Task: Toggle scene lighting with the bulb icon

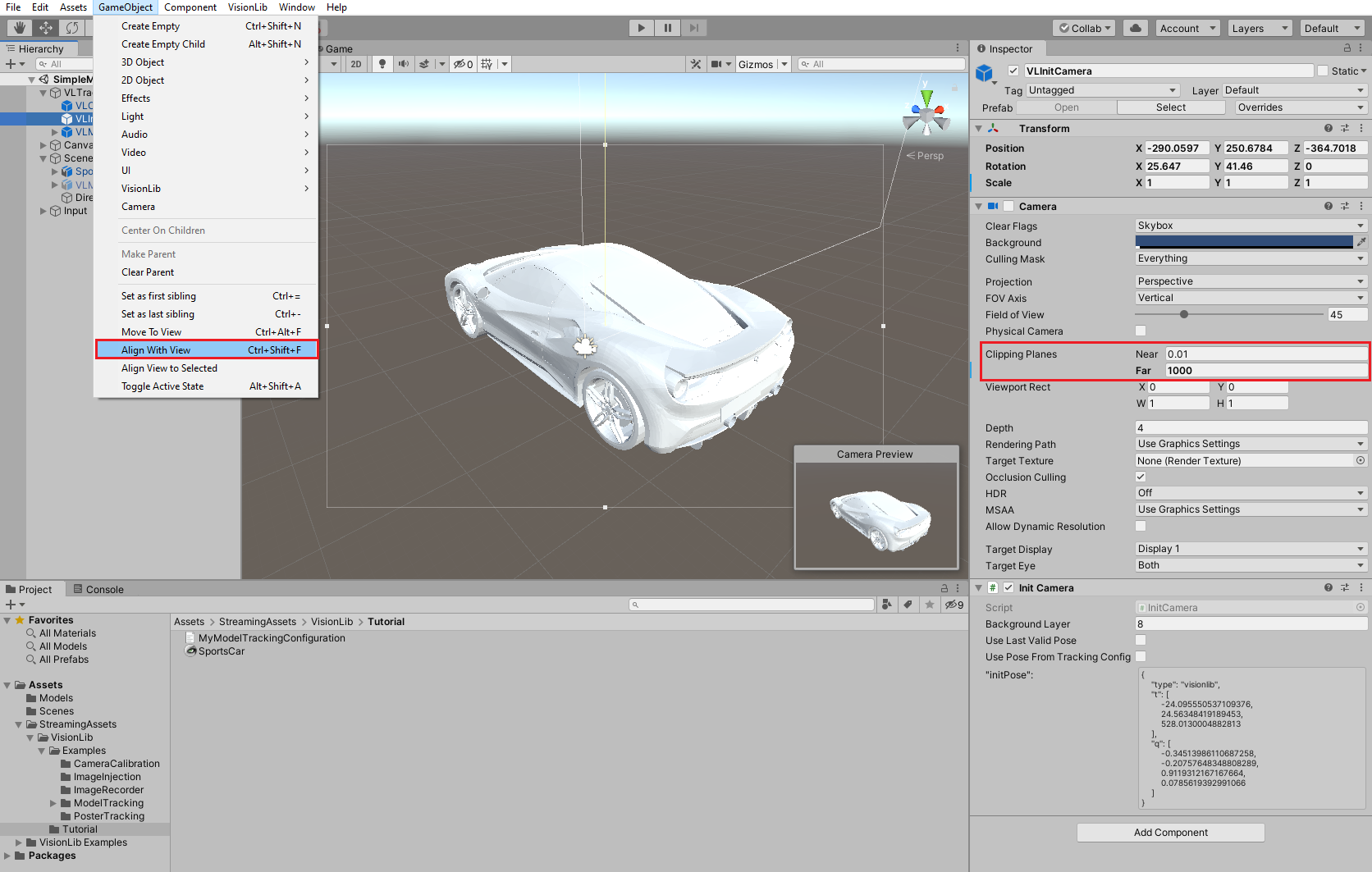Action: pos(382,63)
